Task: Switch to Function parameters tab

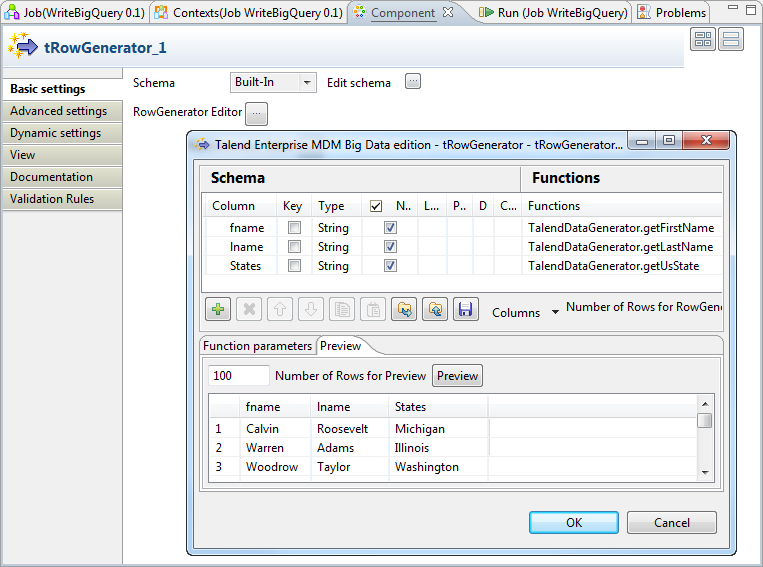Action: (x=257, y=346)
